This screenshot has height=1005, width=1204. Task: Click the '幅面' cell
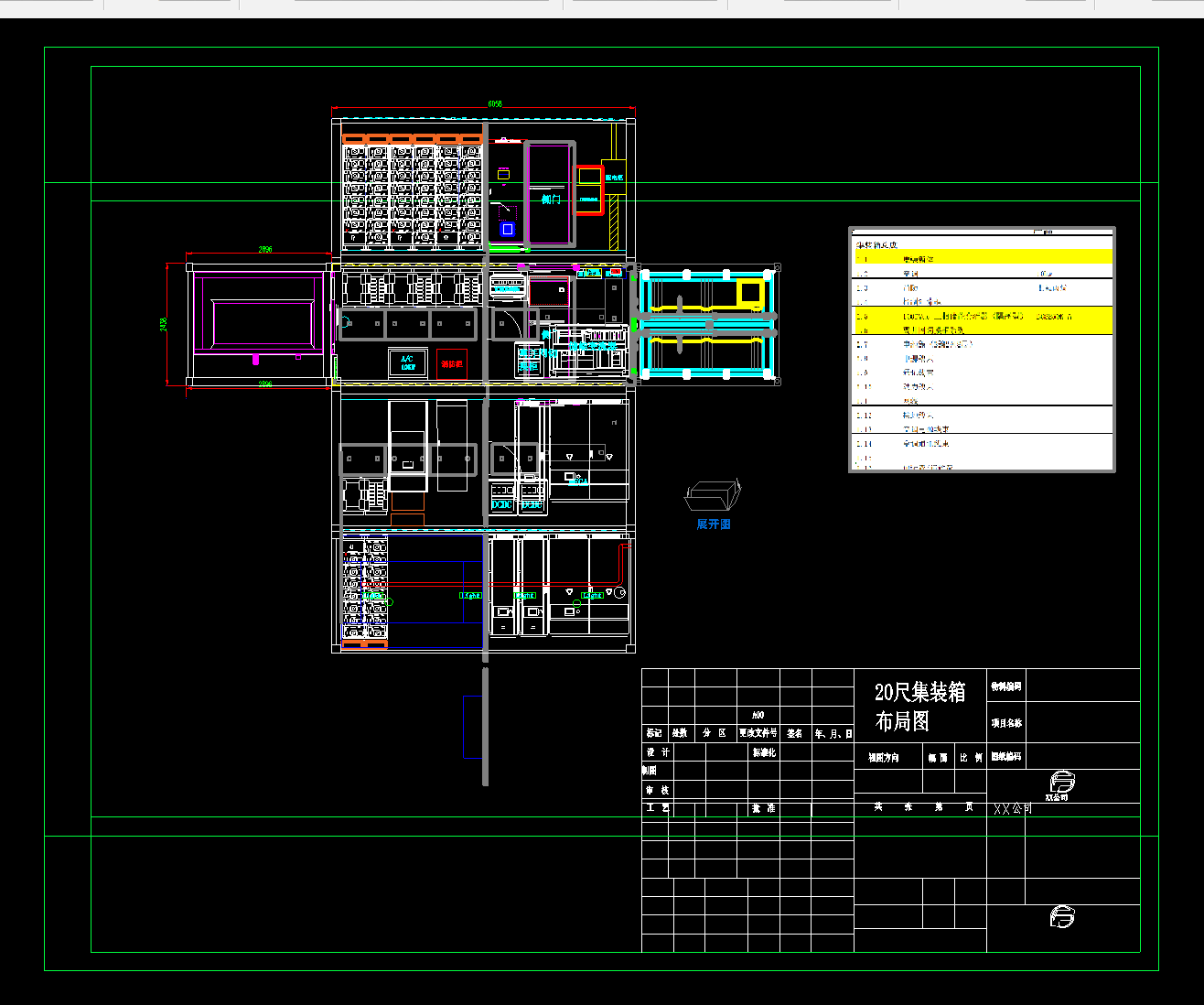pos(938,758)
